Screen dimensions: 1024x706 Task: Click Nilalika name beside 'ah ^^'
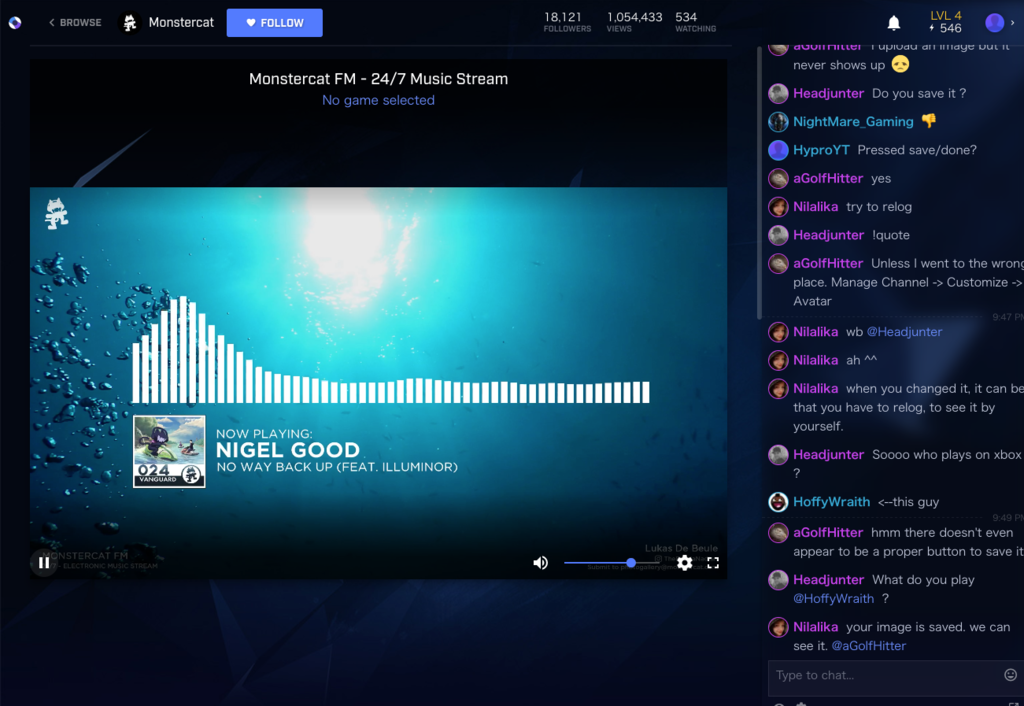coord(815,360)
